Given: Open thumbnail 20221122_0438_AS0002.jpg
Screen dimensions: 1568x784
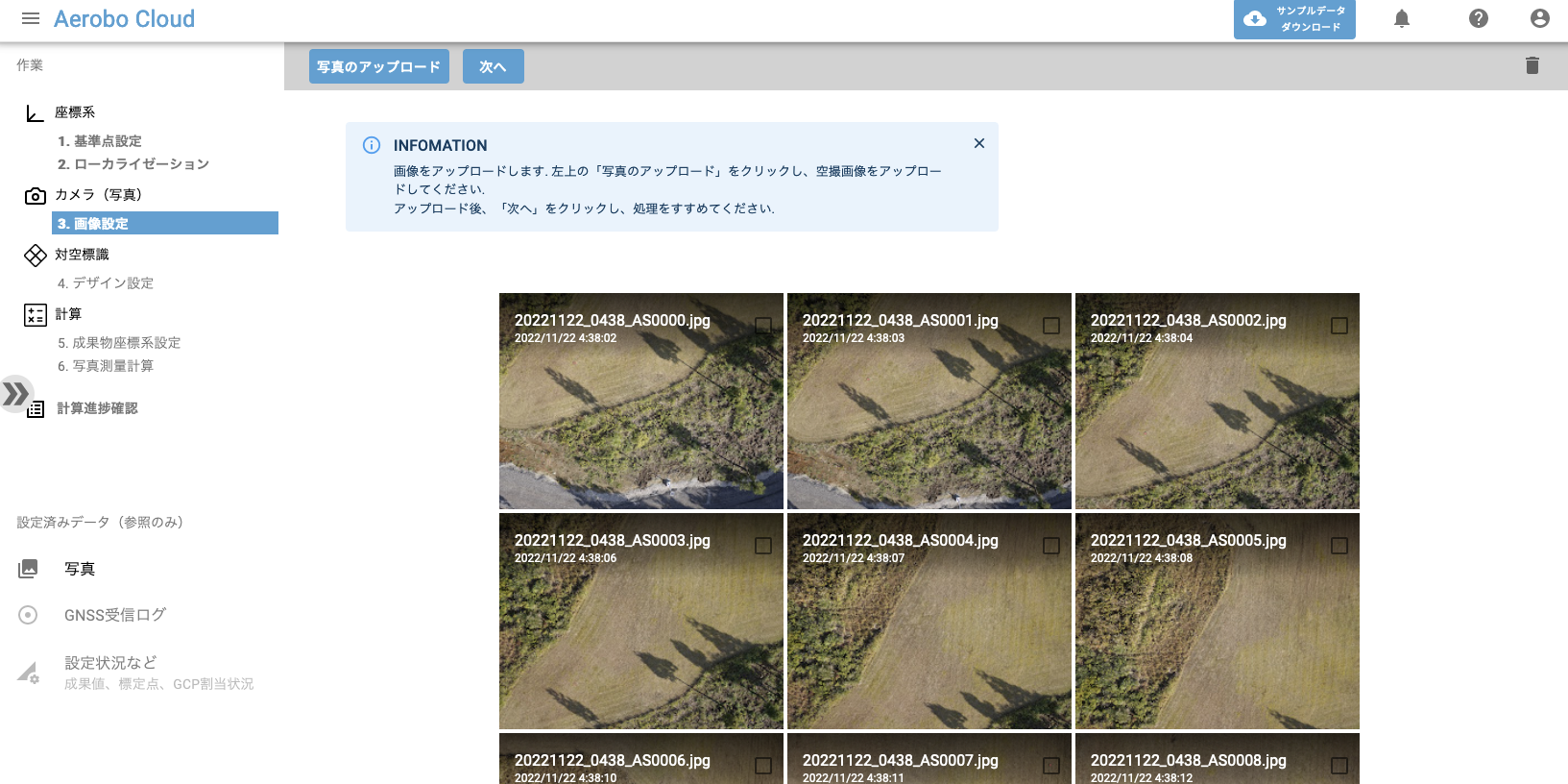Looking at the screenshot, I should coord(1218,401).
